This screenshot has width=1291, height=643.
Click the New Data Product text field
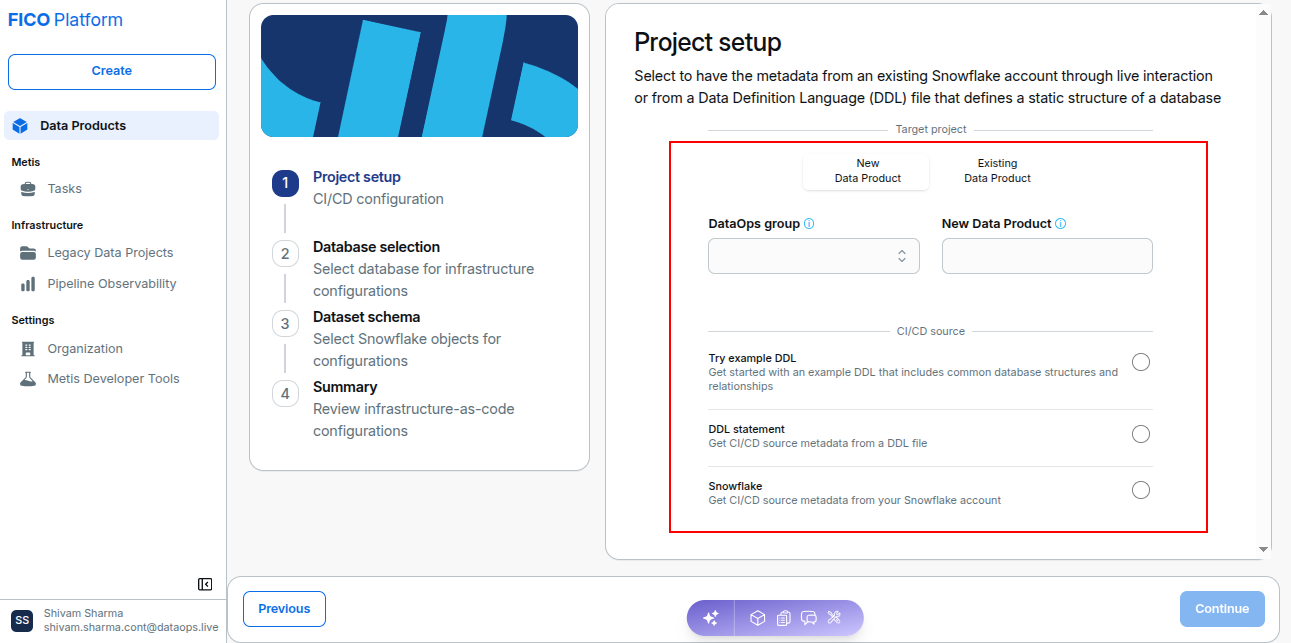(x=1047, y=256)
